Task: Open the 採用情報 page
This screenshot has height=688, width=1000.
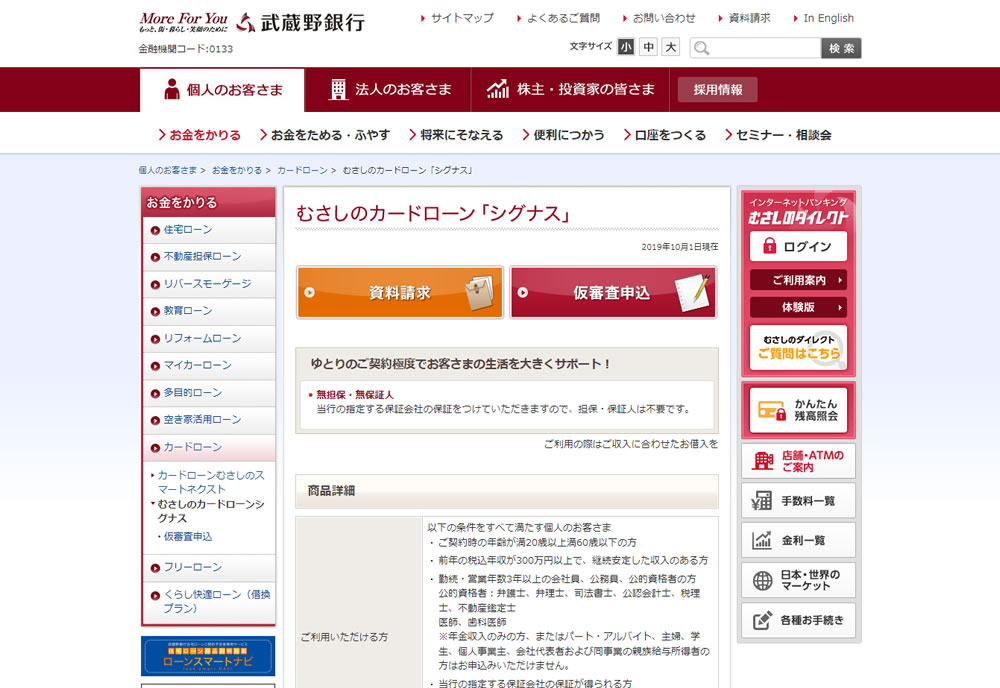Action: (717, 90)
